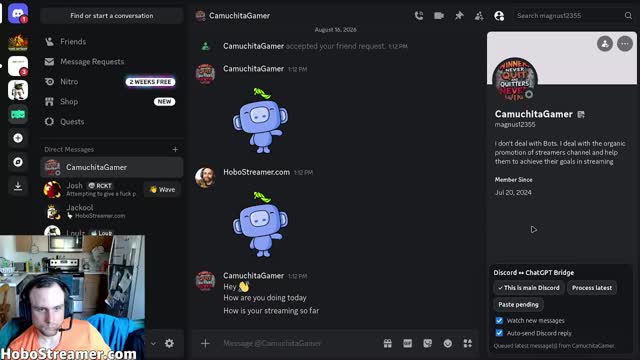Screen dimensions: 640x360
Task: Open pinned messages
Action: coord(459,16)
